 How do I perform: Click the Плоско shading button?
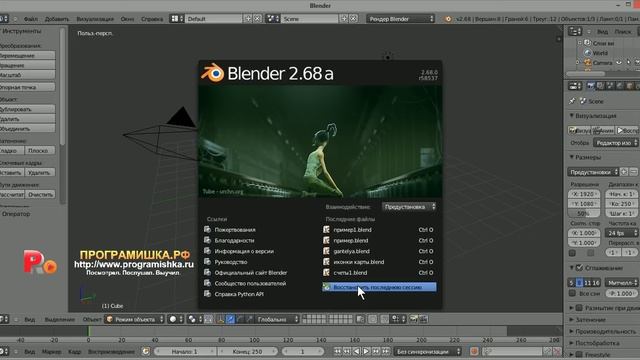point(40,151)
